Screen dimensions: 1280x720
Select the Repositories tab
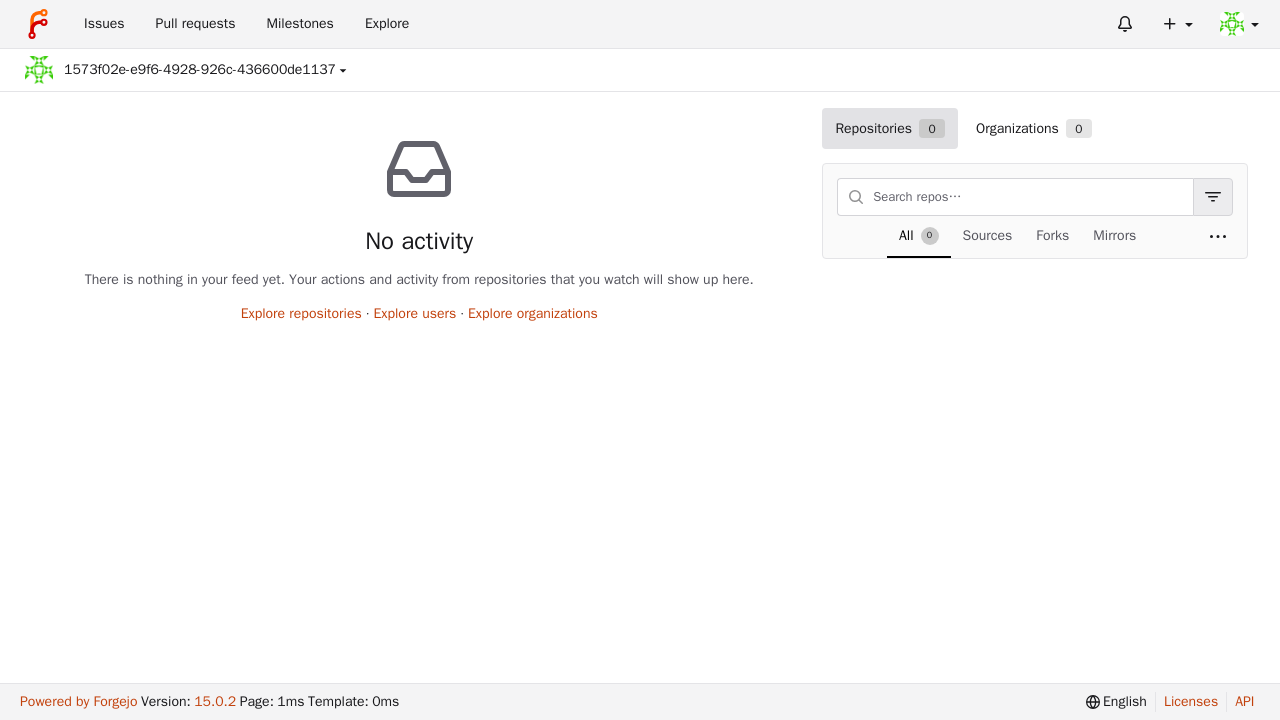click(x=890, y=129)
